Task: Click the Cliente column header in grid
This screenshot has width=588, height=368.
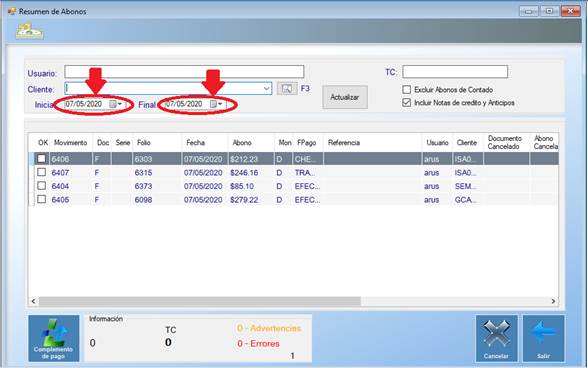Action: 467,143
